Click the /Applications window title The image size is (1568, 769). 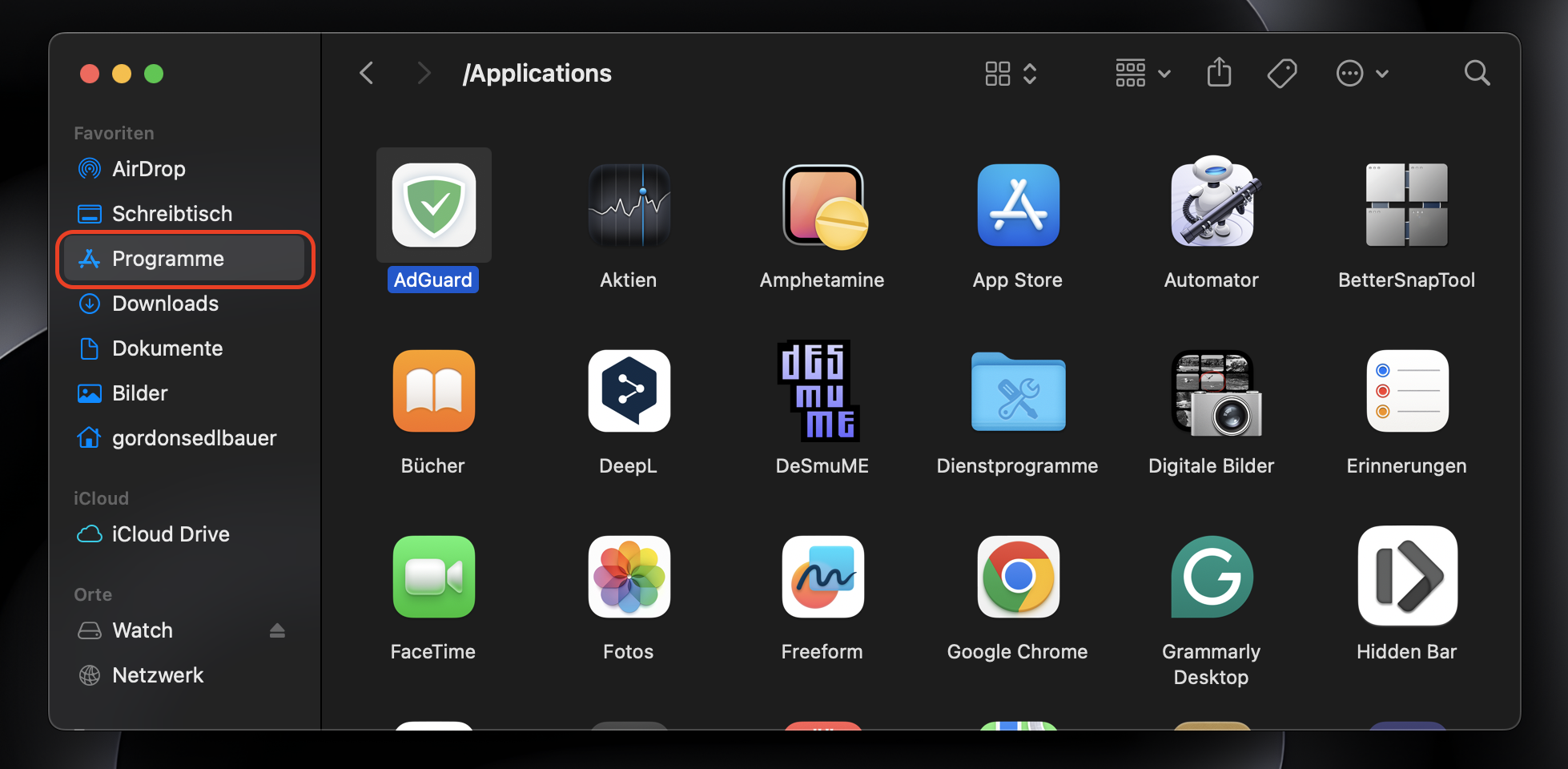(x=537, y=74)
